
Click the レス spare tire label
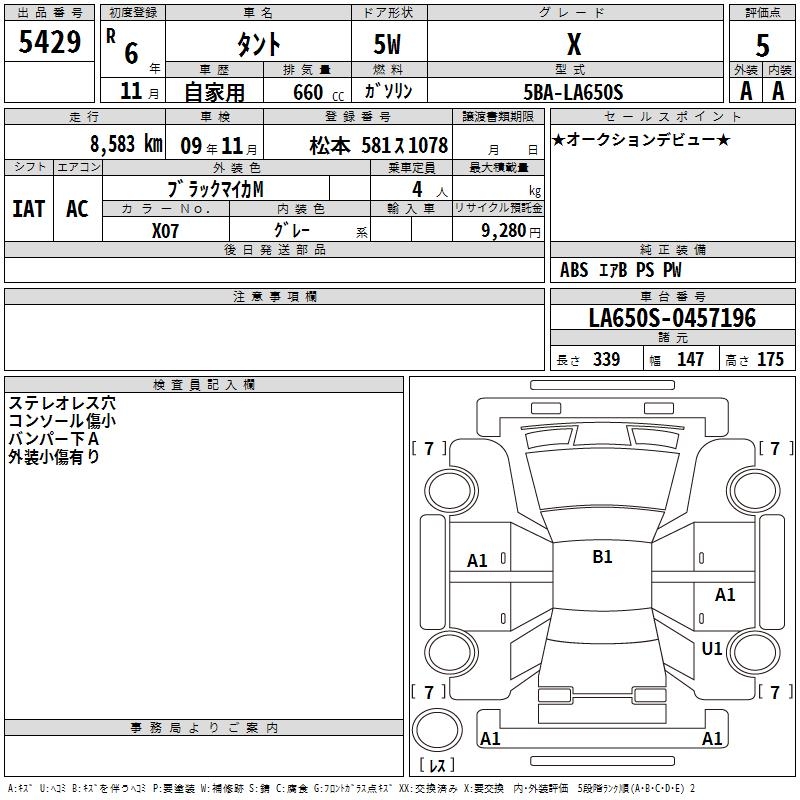(437, 765)
